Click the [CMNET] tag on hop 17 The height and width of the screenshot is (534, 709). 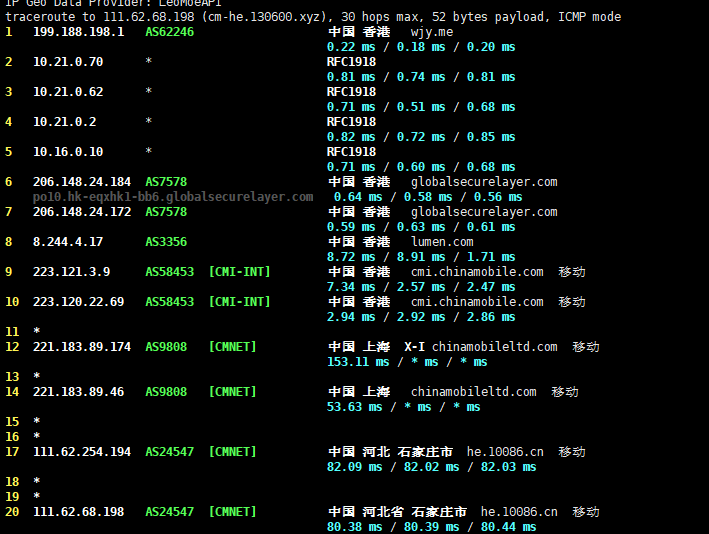[x=232, y=452]
